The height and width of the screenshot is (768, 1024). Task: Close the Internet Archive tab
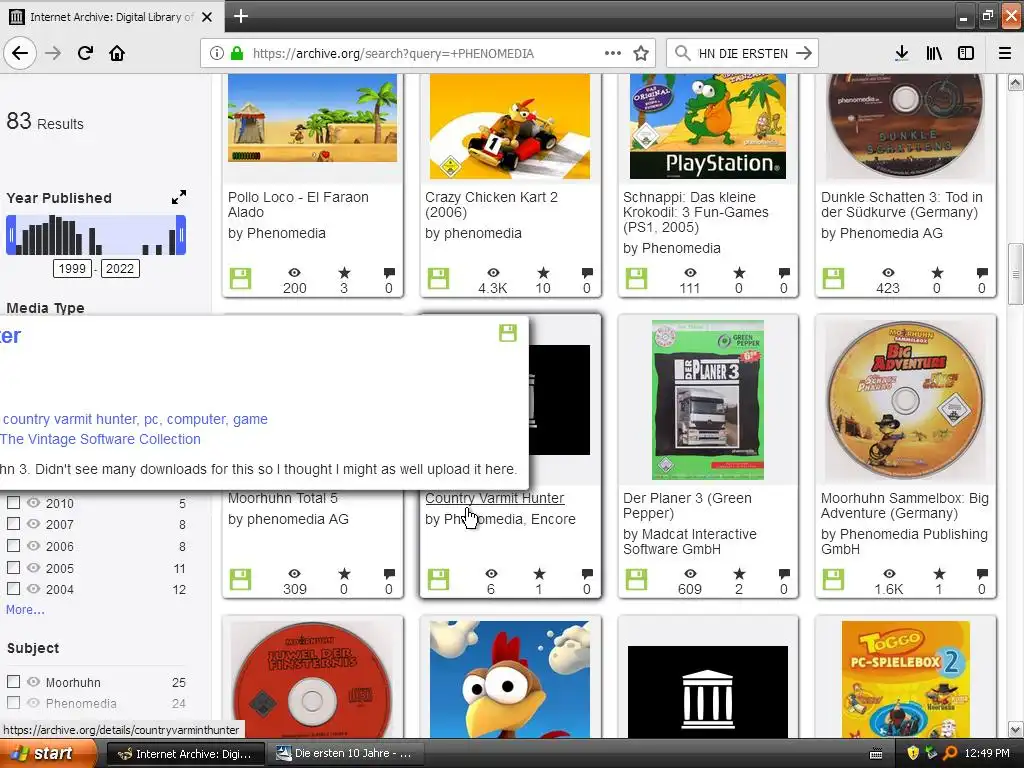pos(207,17)
